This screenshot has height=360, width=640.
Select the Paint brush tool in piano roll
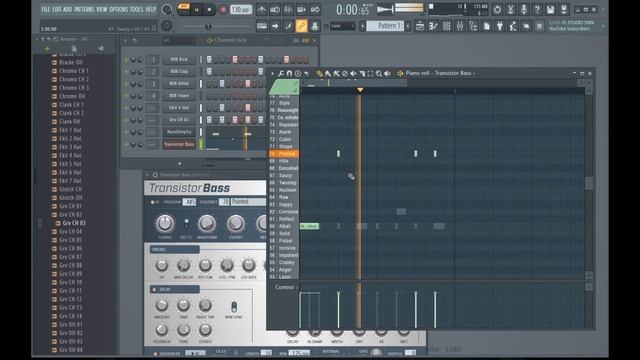(328, 73)
